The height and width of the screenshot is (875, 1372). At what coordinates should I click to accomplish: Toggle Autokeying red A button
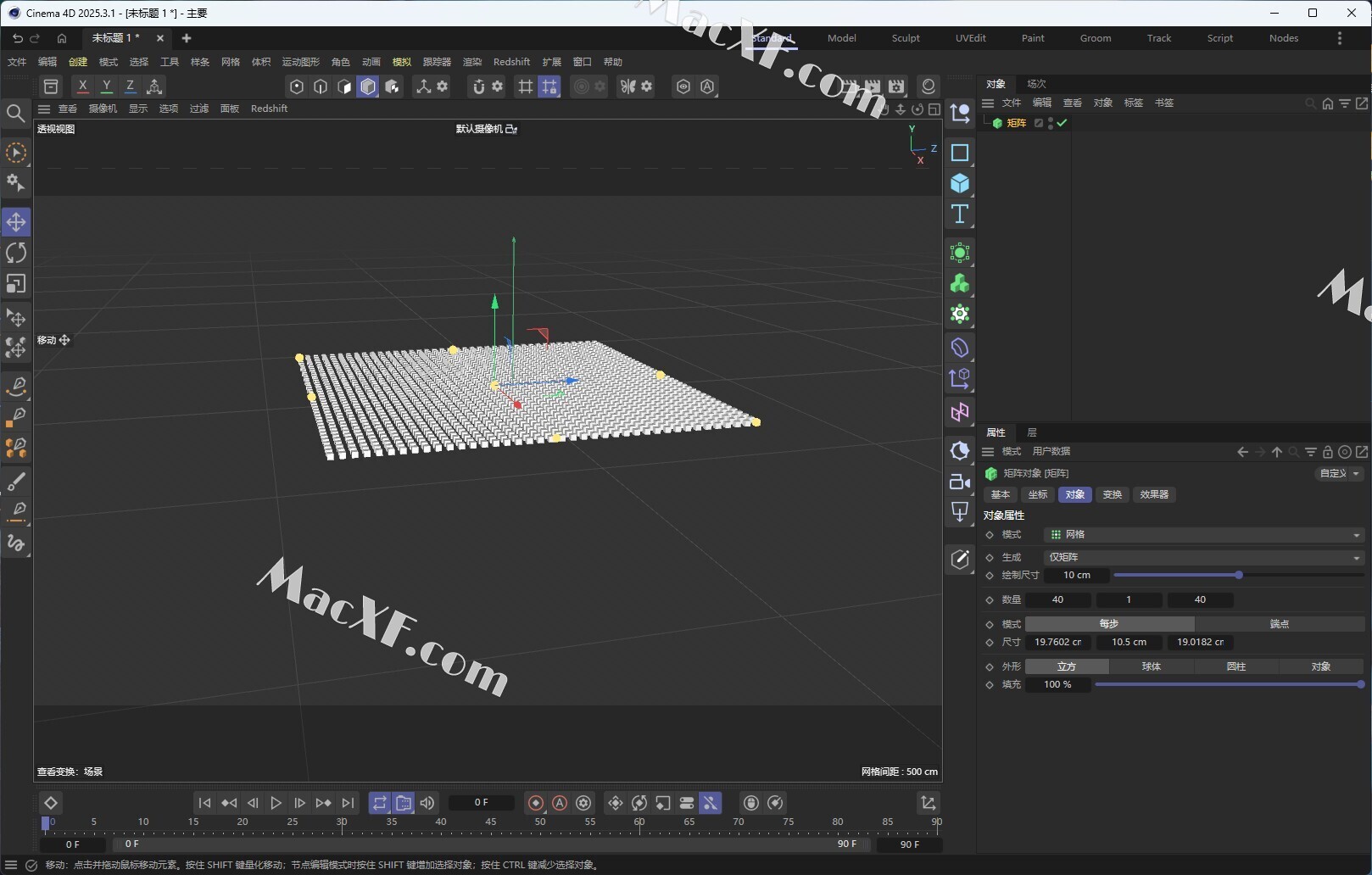pos(560,803)
